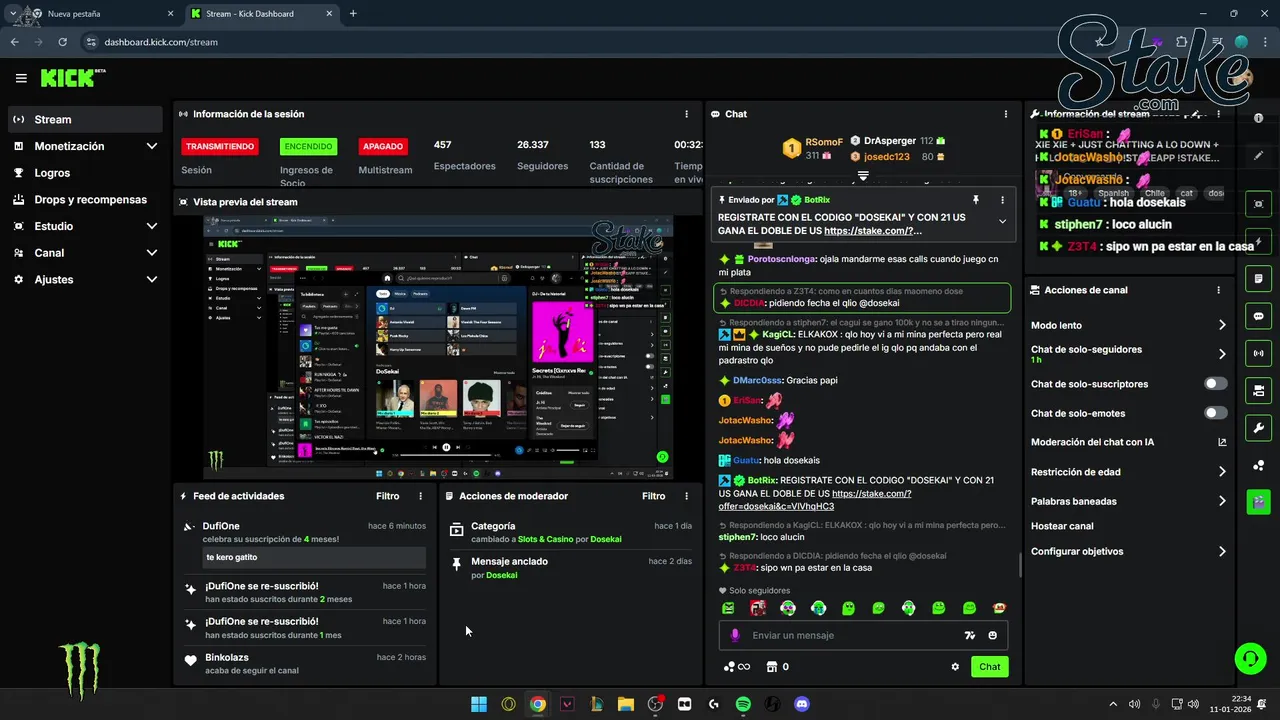Open Modo lento settings
1280x720 pixels.
[1129, 325]
